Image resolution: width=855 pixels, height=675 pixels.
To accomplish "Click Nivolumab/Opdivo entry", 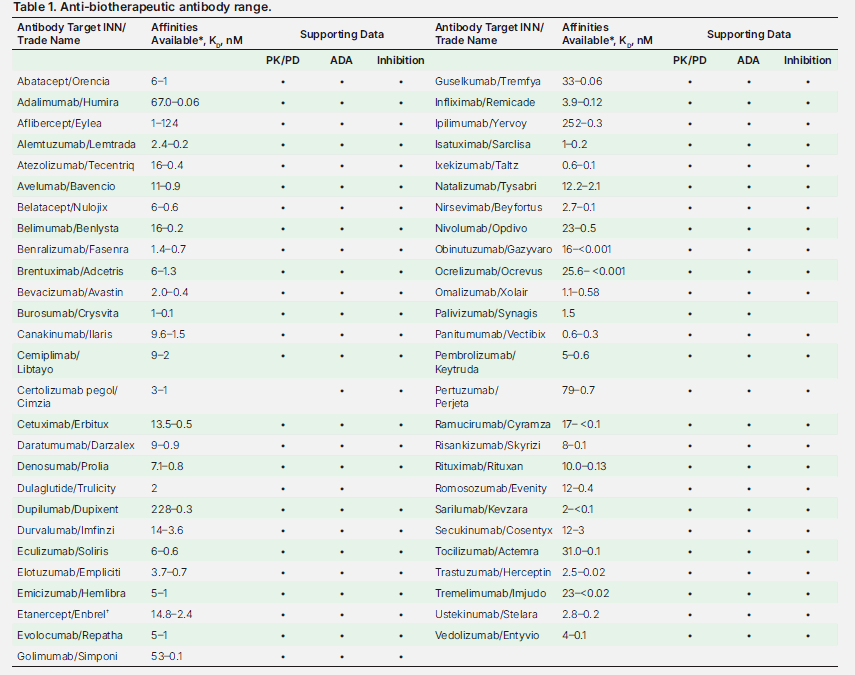I will point(481,228).
